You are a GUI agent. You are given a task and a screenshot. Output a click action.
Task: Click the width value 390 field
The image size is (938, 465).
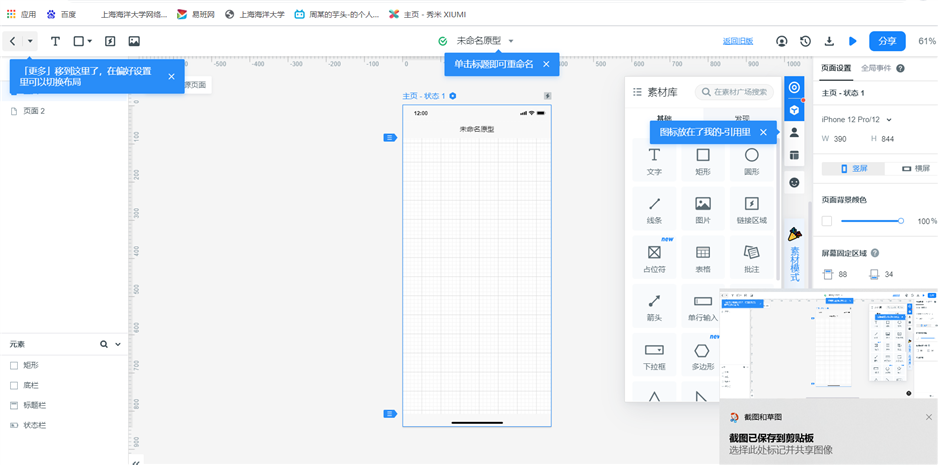840,139
